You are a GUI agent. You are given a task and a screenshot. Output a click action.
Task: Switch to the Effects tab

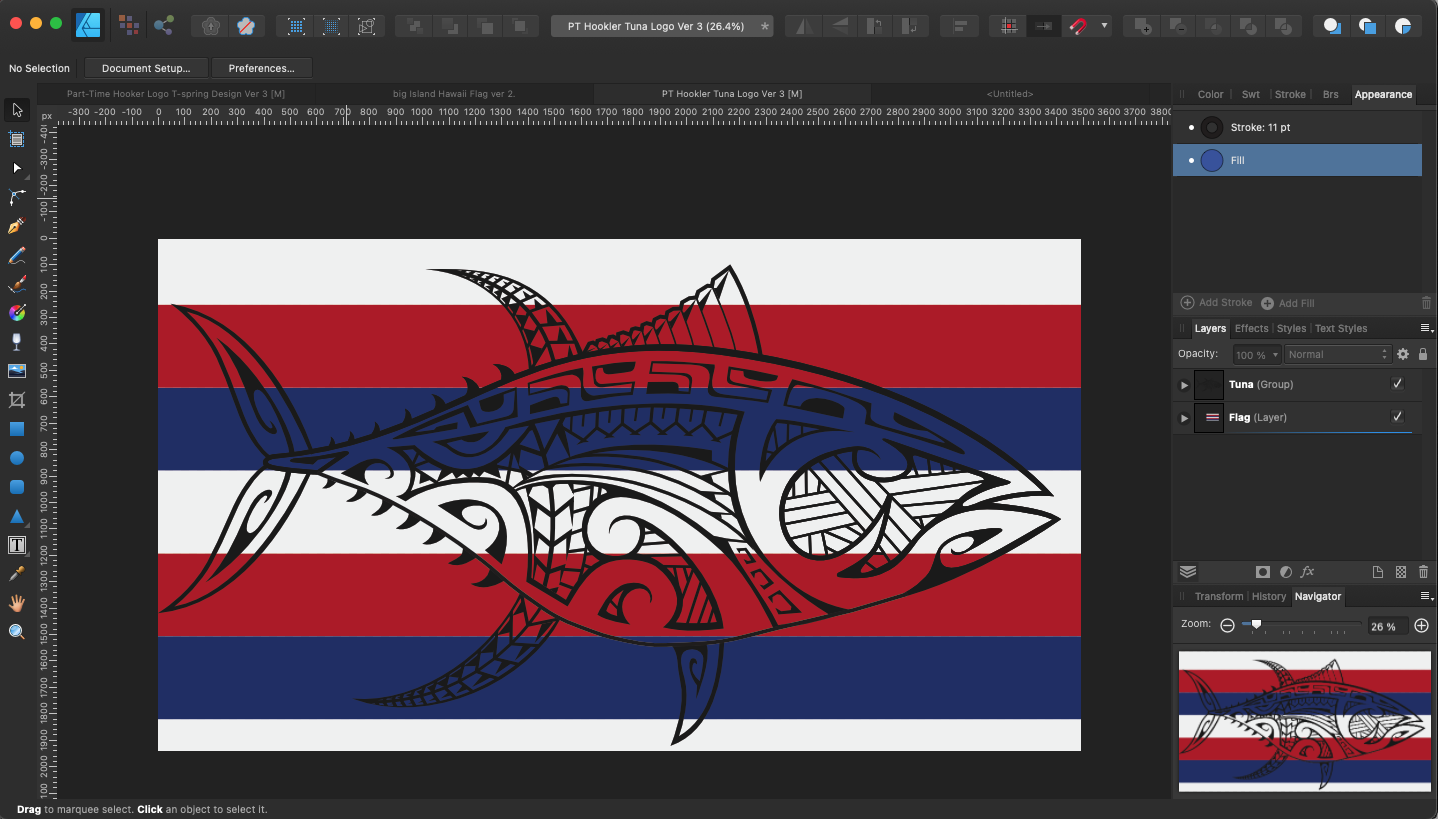pos(1251,329)
